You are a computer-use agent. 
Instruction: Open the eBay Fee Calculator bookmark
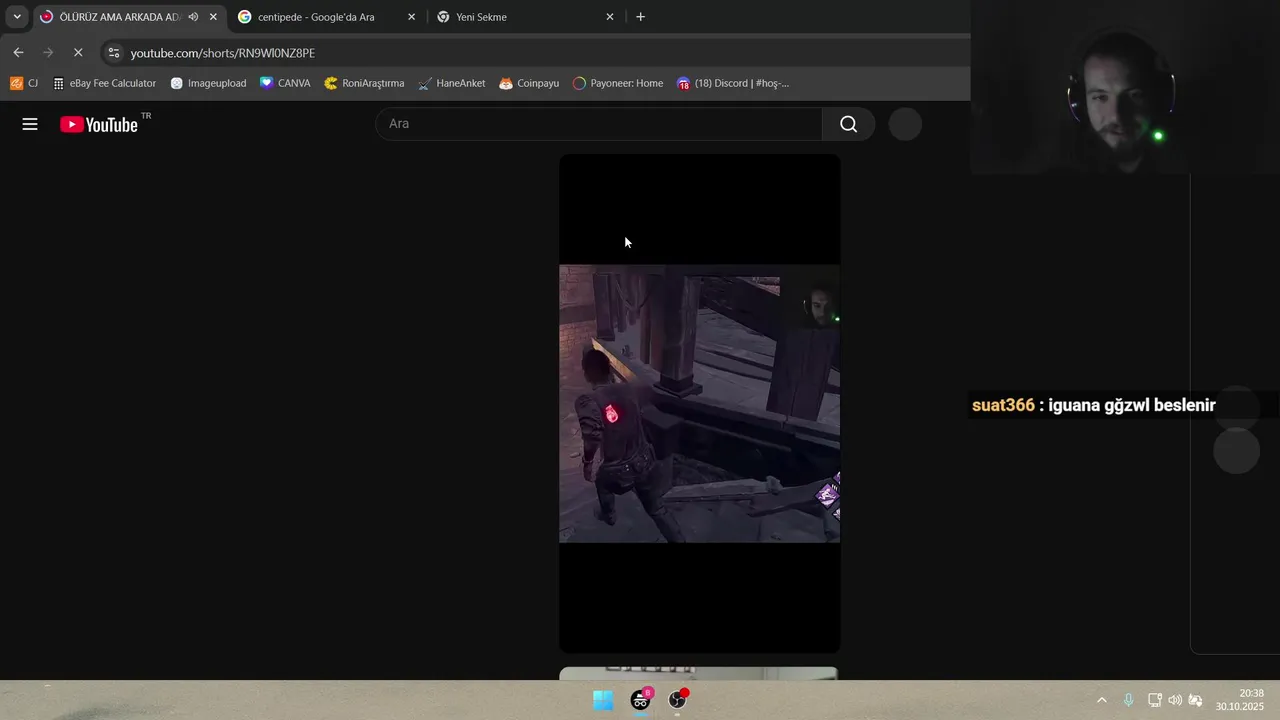104,83
